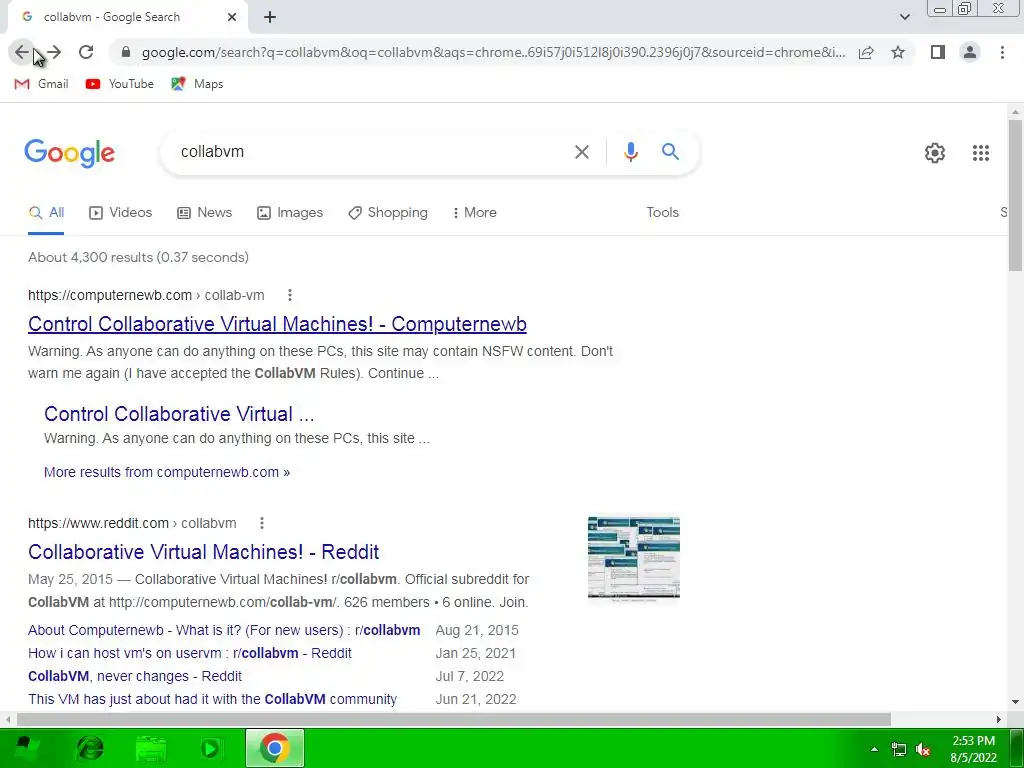Image resolution: width=1024 pixels, height=768 pixels.
Task: Click the Reddit result thumbnail image
Action: [633, 558]
